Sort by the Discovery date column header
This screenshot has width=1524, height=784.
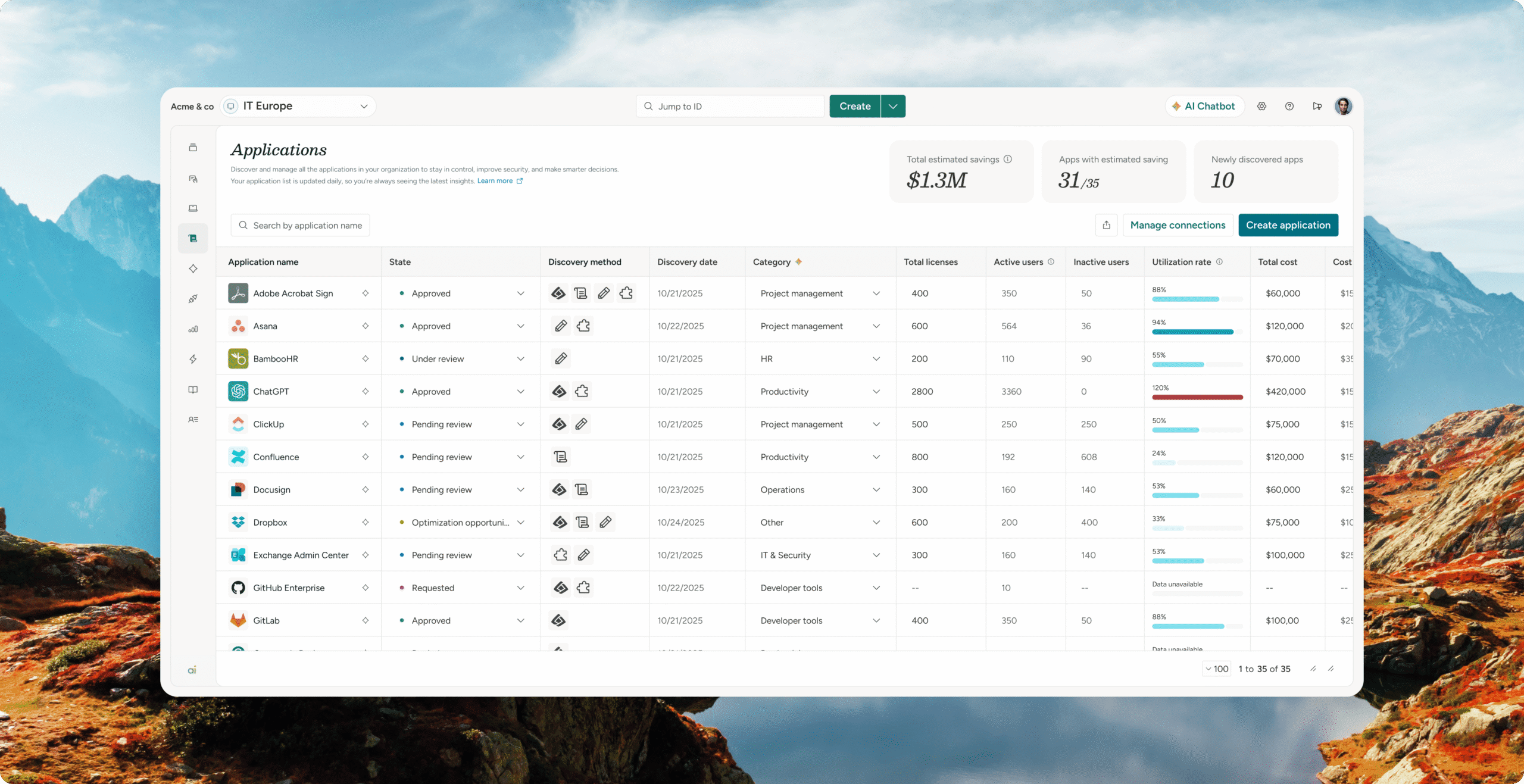pos(687,262)
